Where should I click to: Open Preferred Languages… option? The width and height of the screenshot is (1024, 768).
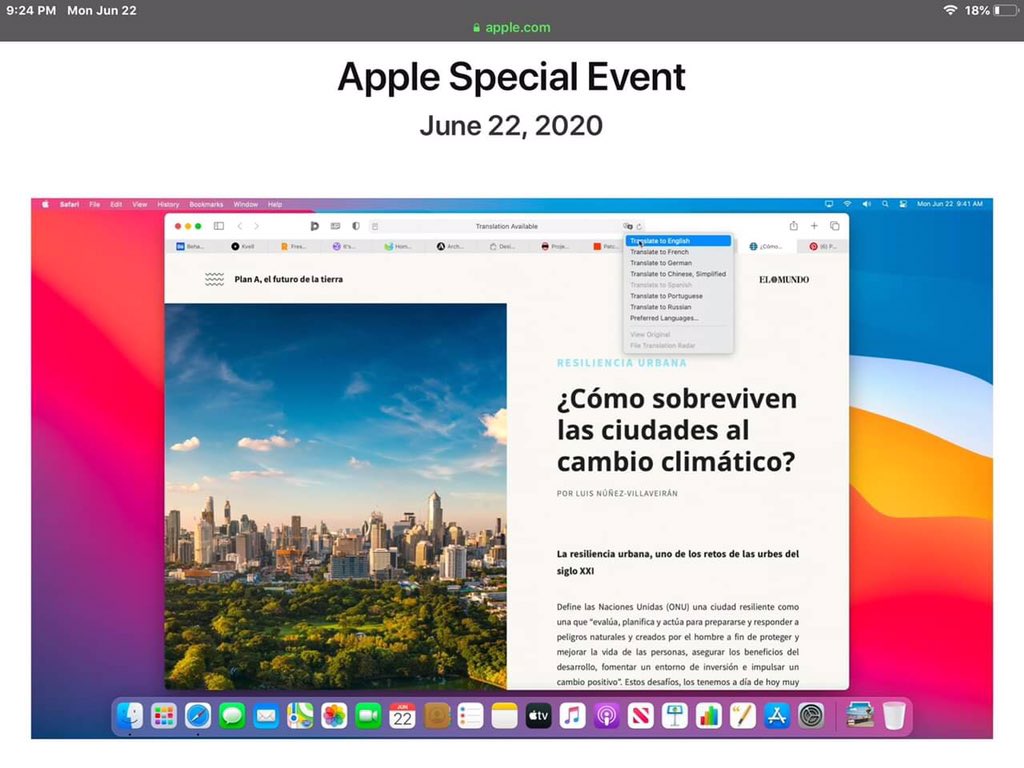tap(678, 318)
